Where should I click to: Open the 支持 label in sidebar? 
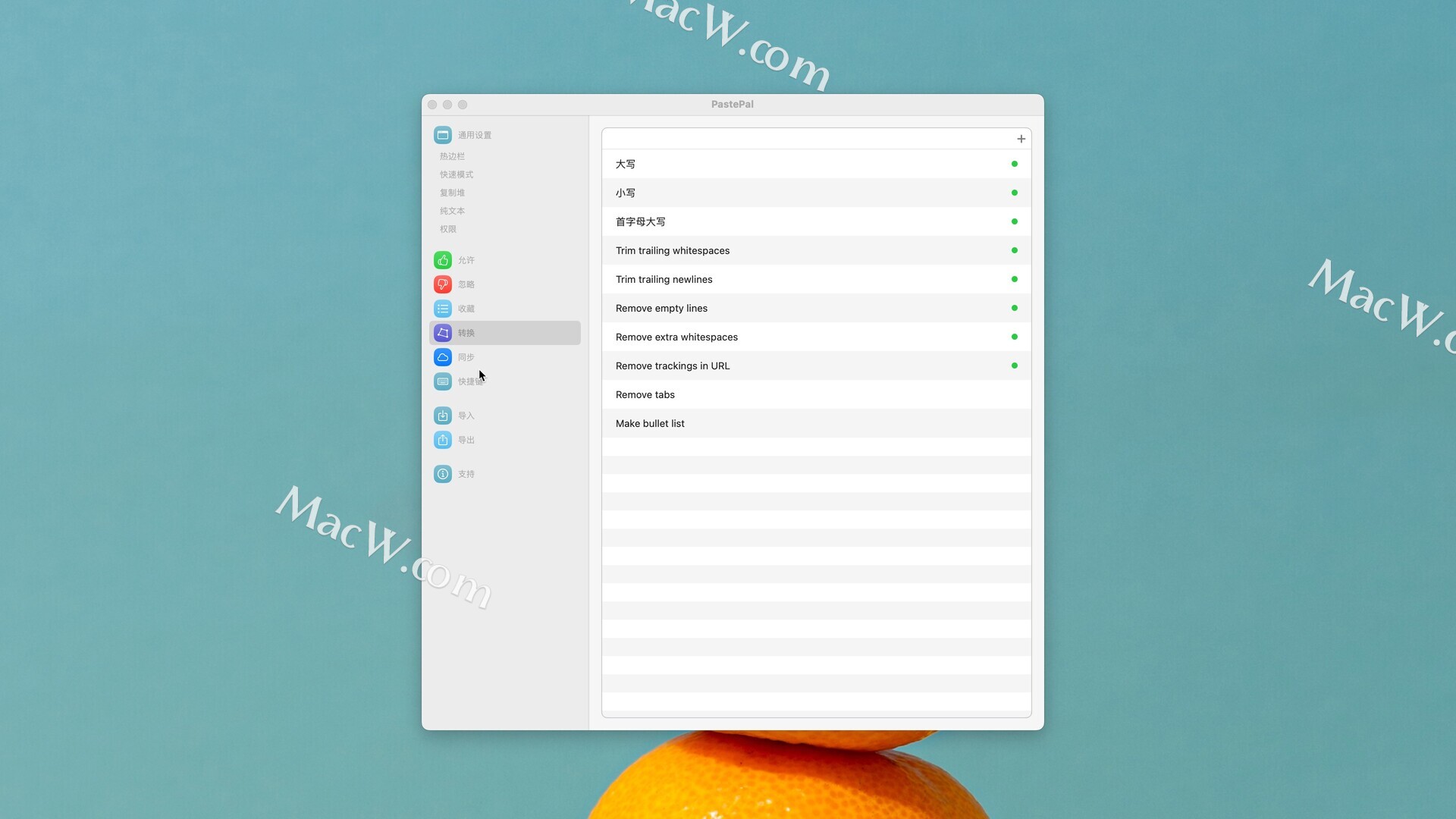coord(466,474)
